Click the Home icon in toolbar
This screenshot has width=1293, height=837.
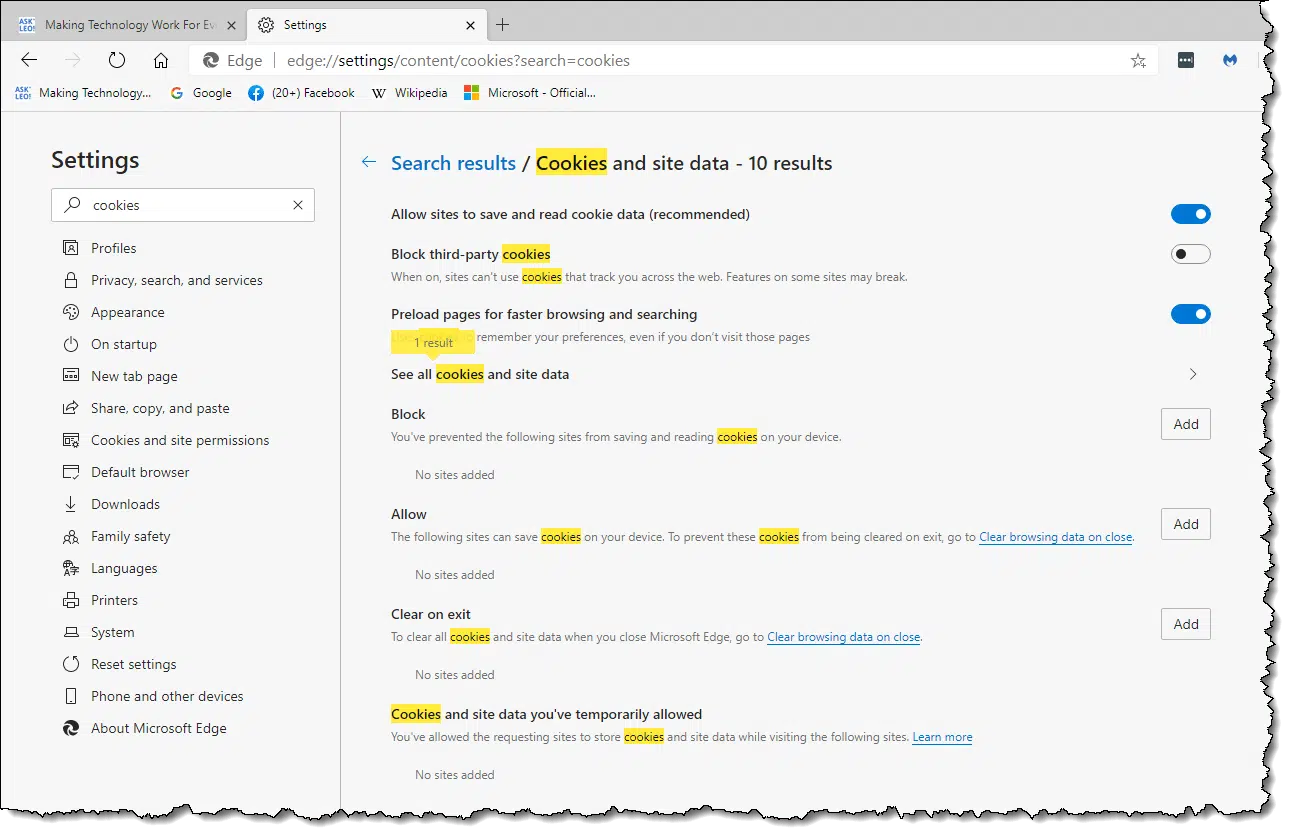tap(161, 60)
